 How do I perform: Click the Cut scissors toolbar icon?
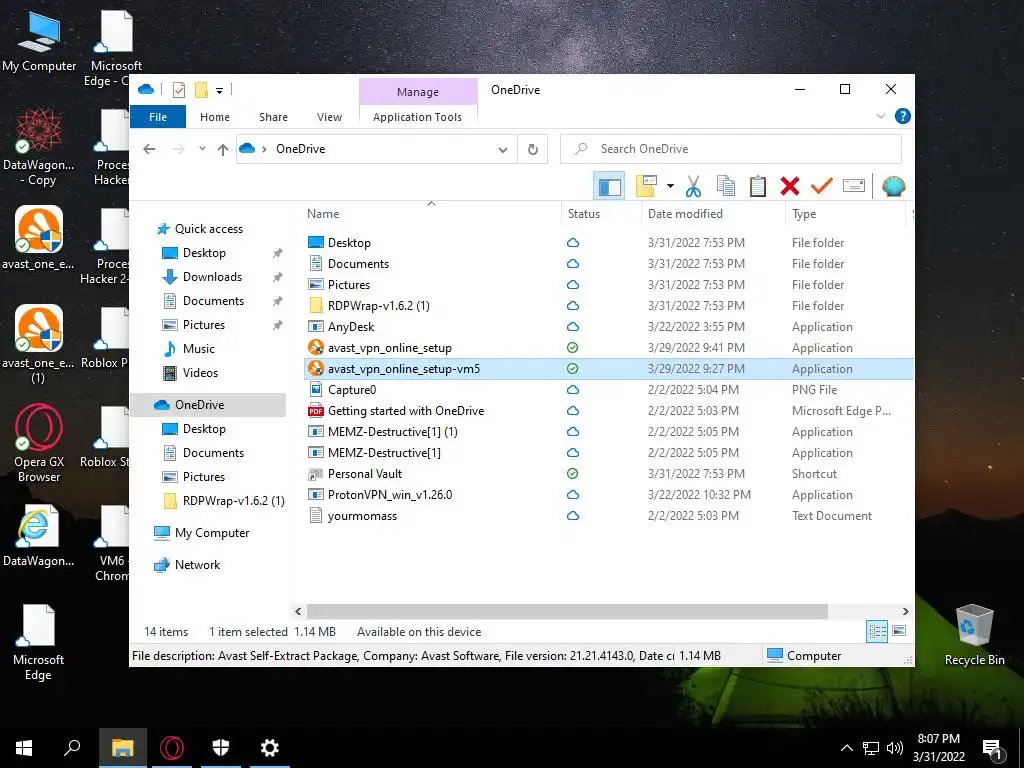tap(693, 186)
